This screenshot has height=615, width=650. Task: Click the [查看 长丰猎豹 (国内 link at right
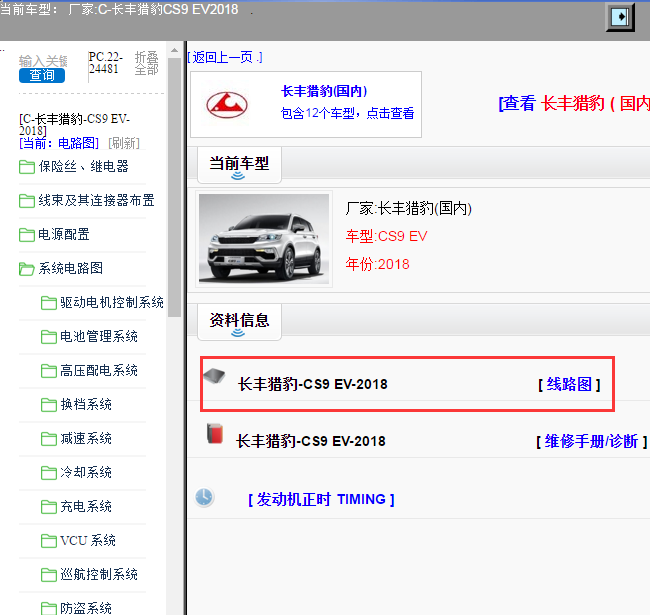pyautogui.click(x=574, y=104)
